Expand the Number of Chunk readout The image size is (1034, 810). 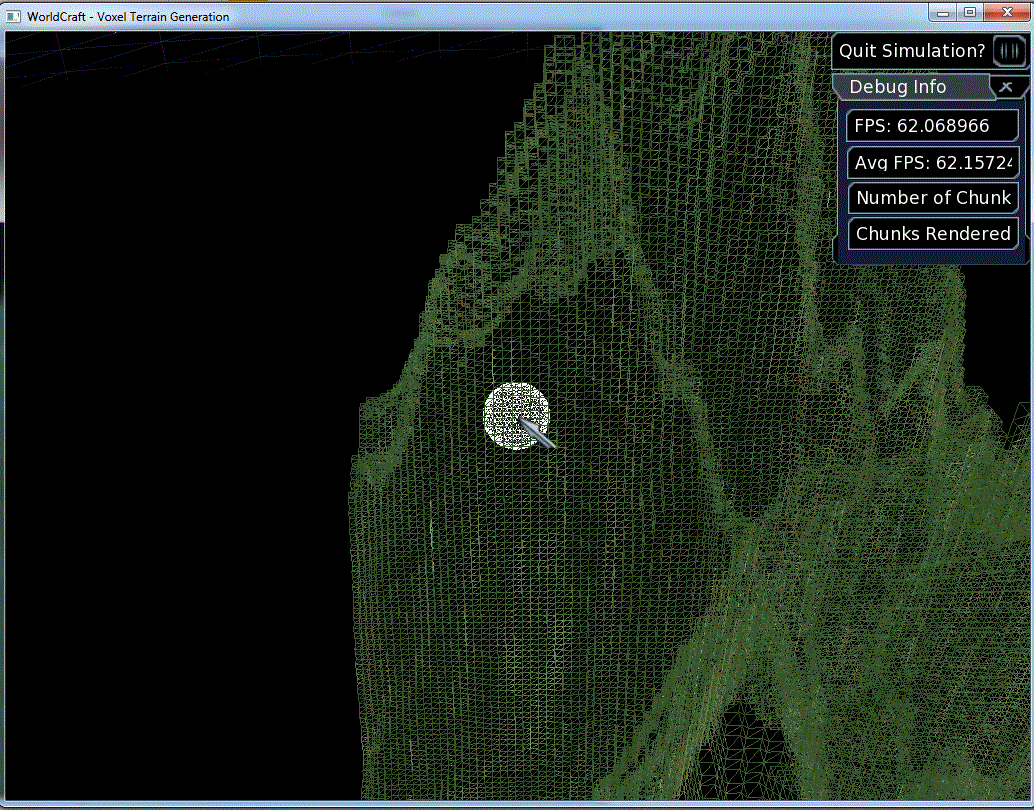click(x=932, y=197)
